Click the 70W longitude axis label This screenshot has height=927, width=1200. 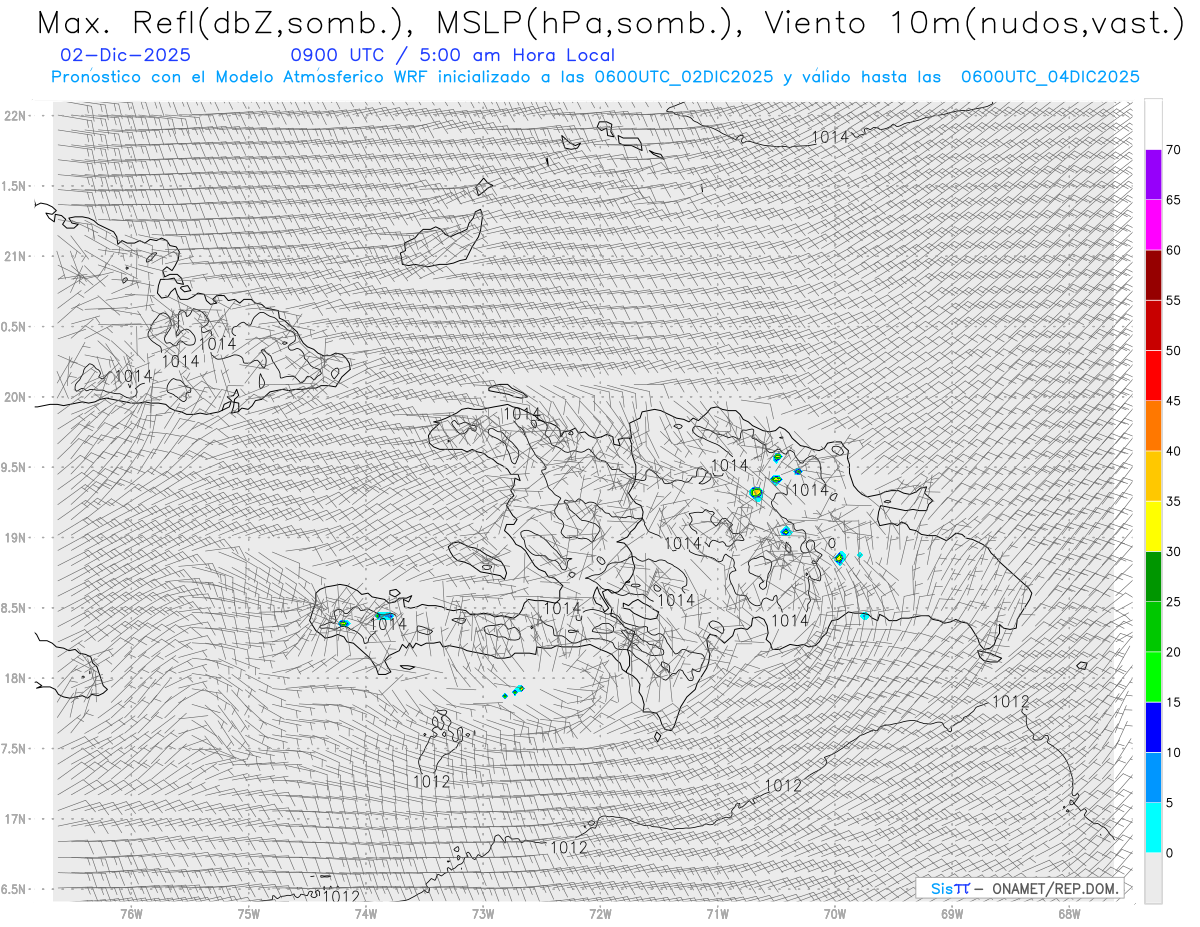click(835, 914)
